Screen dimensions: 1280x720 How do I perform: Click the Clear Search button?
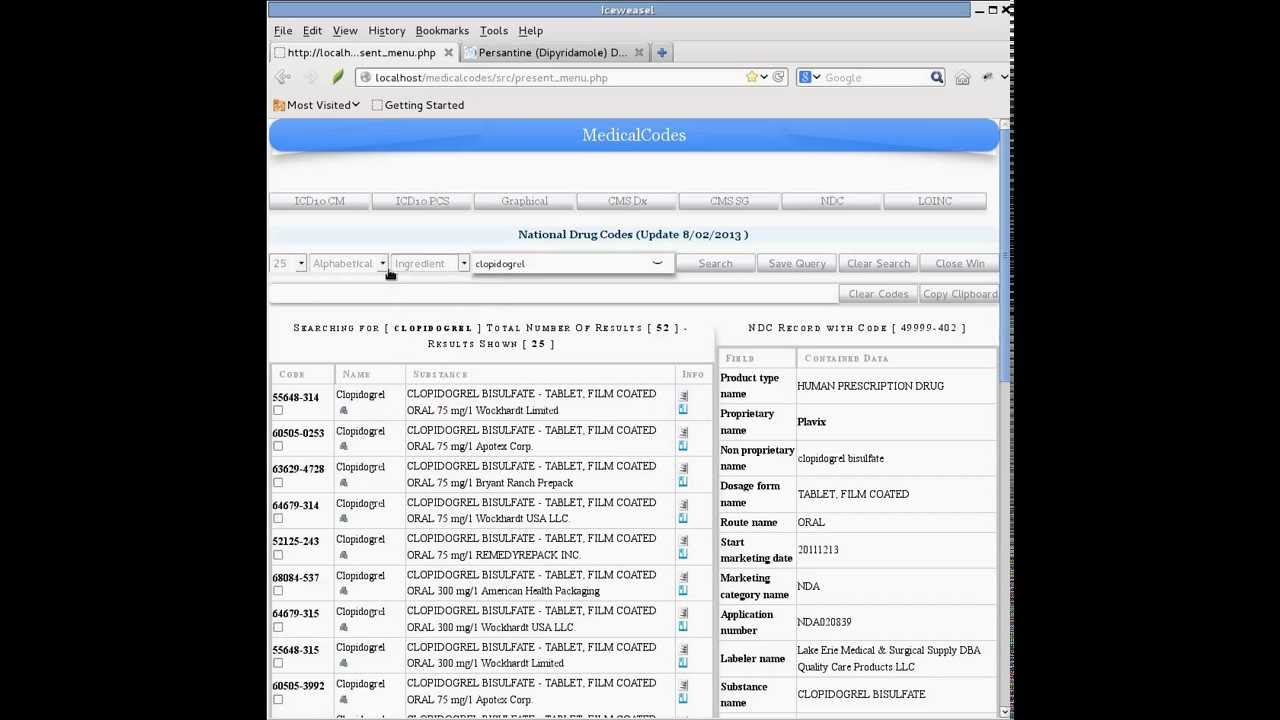(x=878, y=263)
